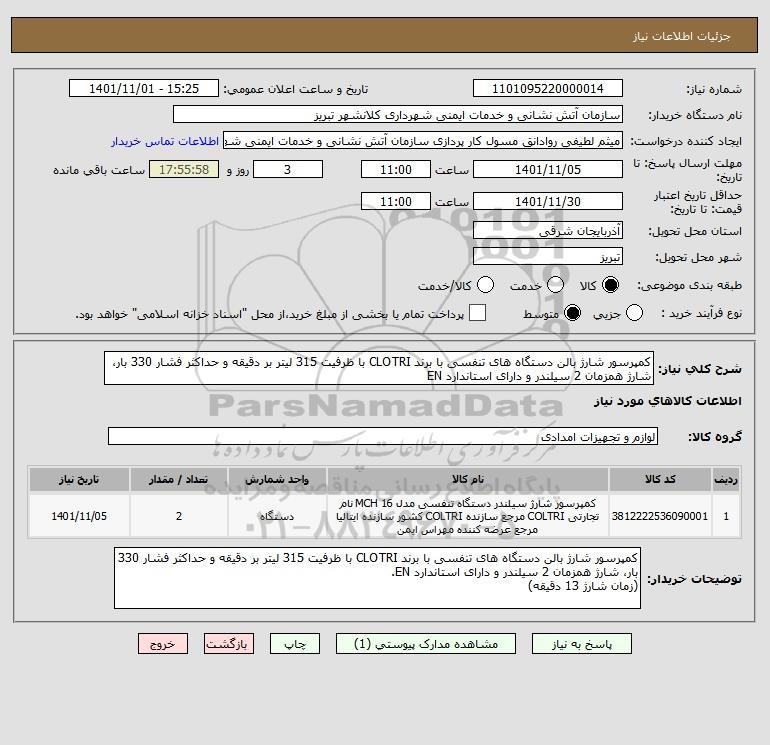This screenshot has width=770, height=745.
Task: Click price validity time 11:00 field
Action: tap(396, 201)
